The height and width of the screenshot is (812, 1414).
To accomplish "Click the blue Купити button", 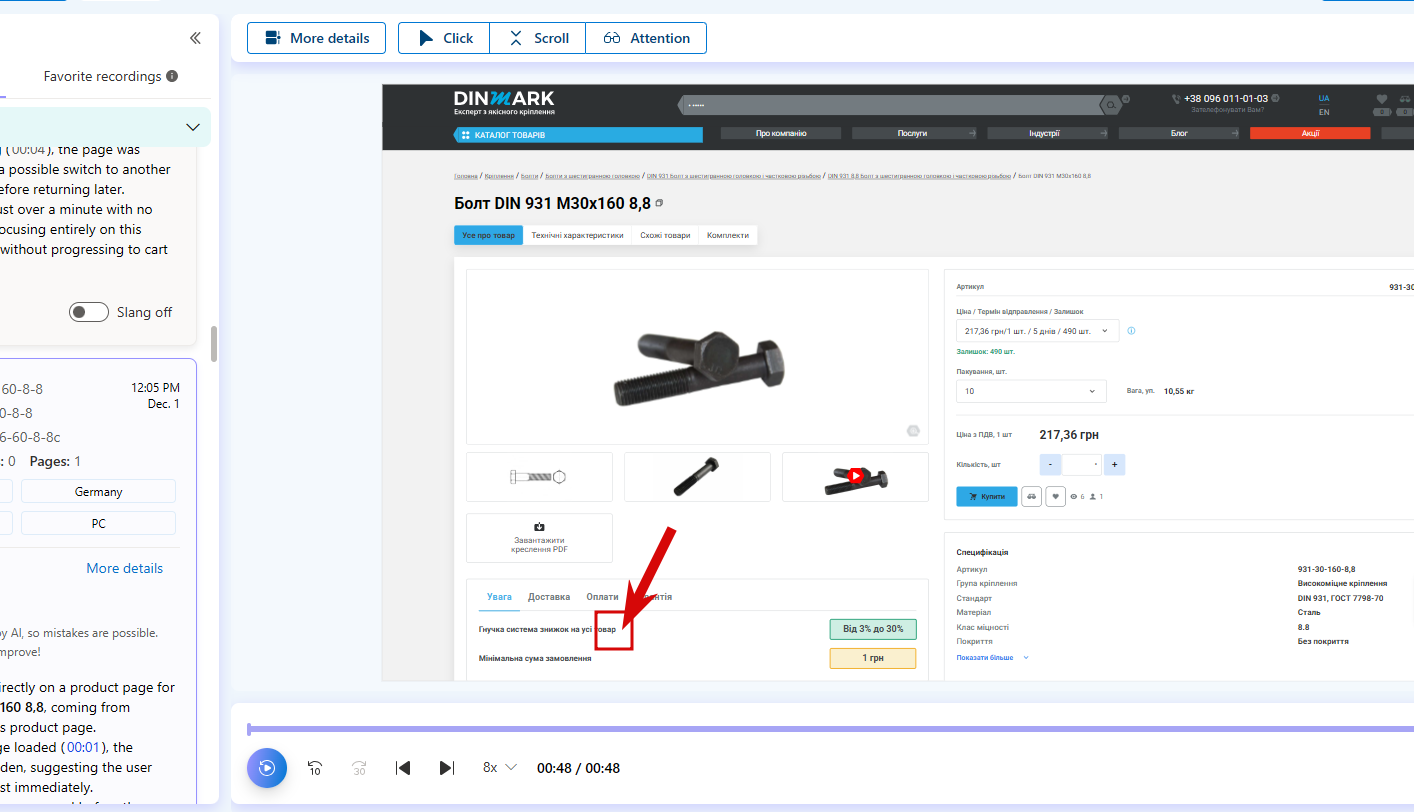I will tap(986, 496).
